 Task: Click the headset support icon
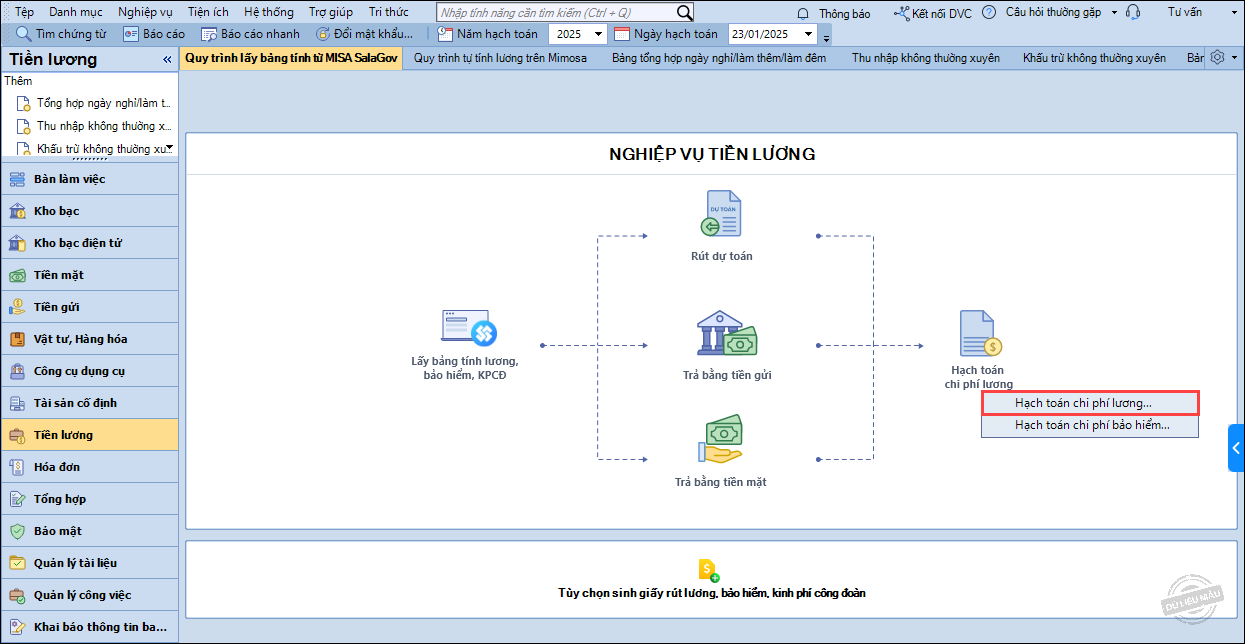tap(1133, 13)
